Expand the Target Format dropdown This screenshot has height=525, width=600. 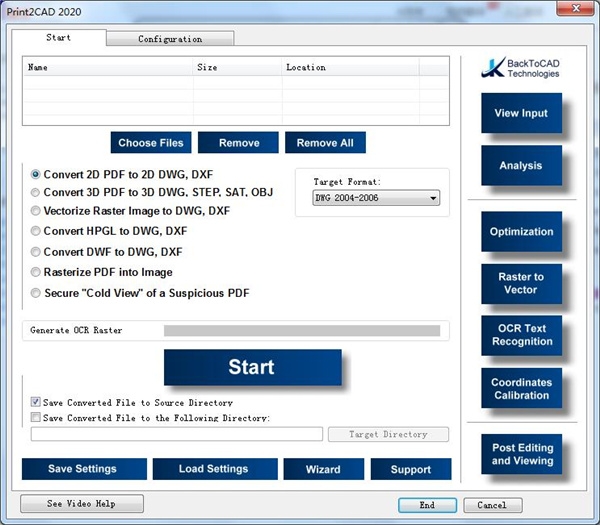click(375, 199)
